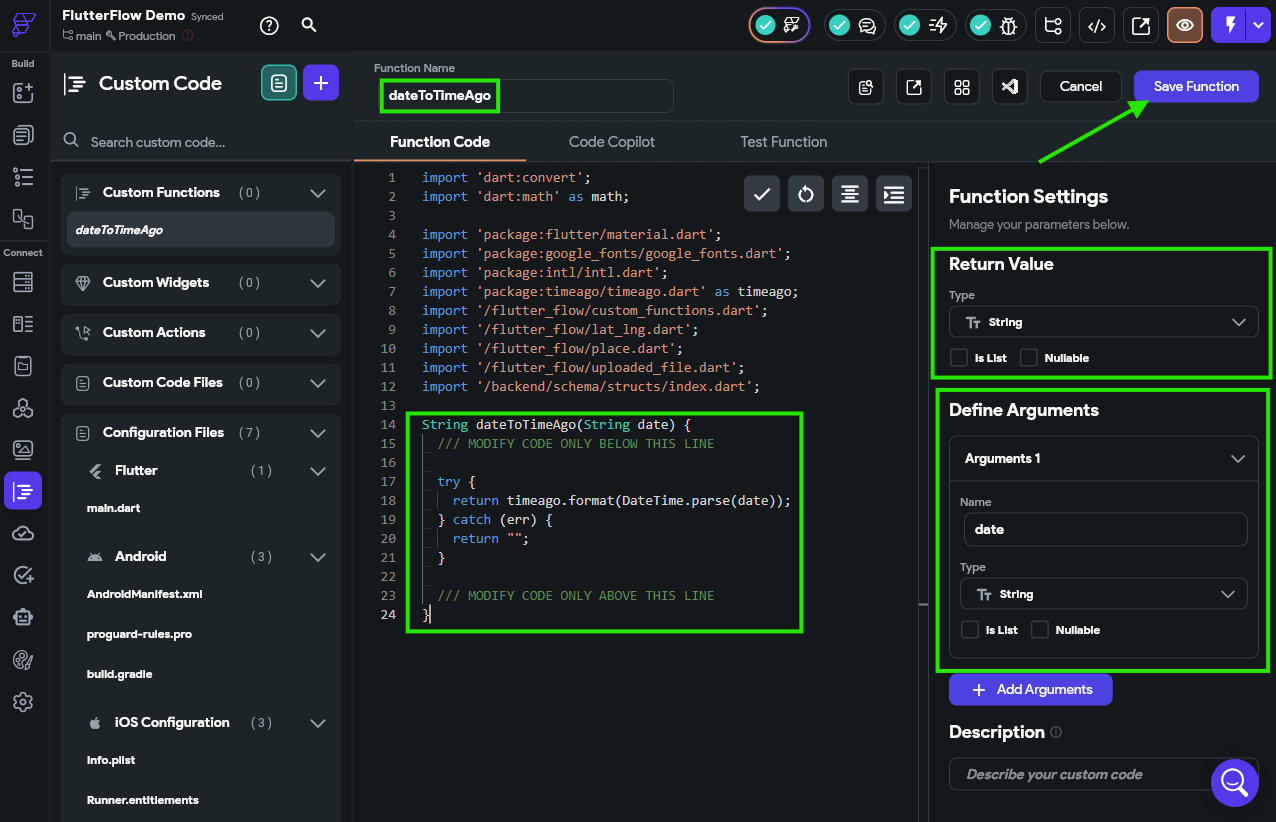Collapse the Android files group
This screenshot has width=1276, height=822.
pyautogui.click(x=318, y=557)
